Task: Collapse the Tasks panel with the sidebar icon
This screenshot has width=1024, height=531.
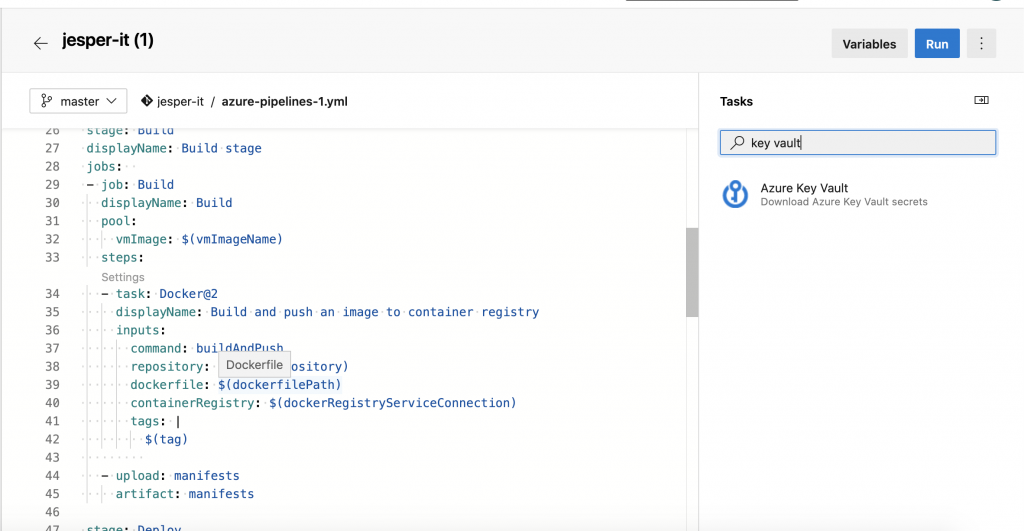Action: (x=981, y=101)
